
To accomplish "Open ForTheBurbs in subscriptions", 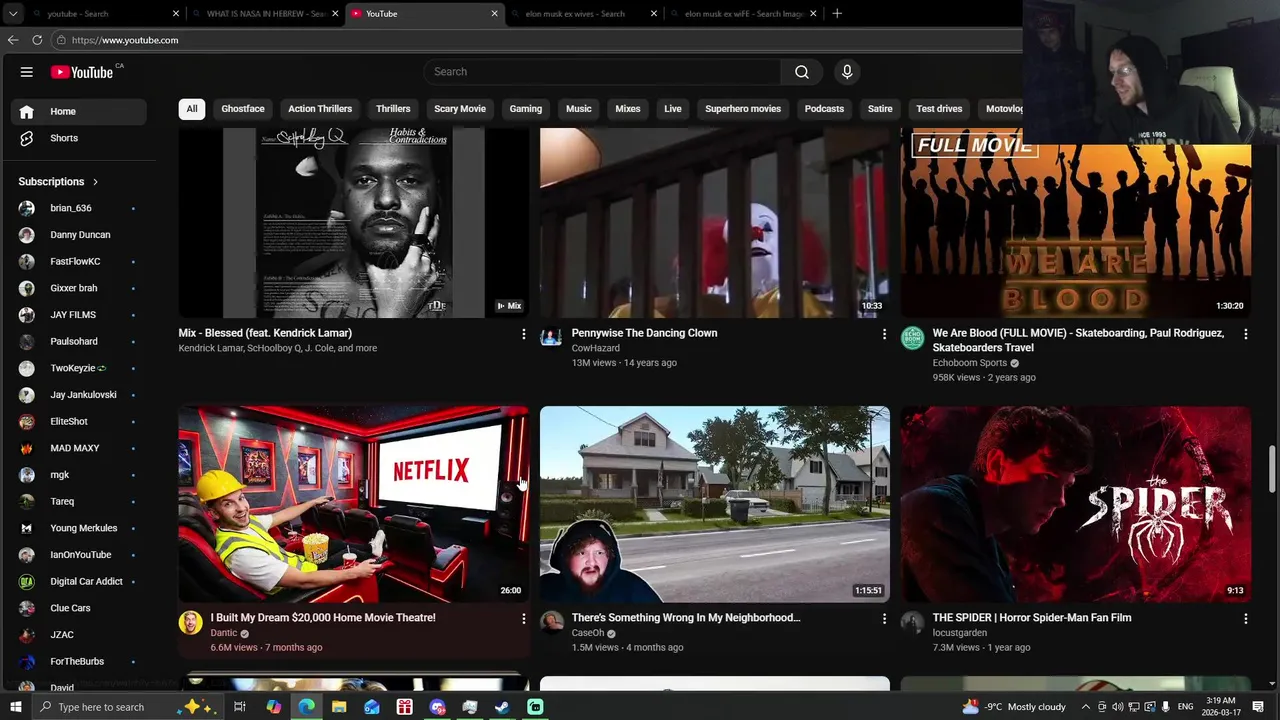I will (79, 661).
